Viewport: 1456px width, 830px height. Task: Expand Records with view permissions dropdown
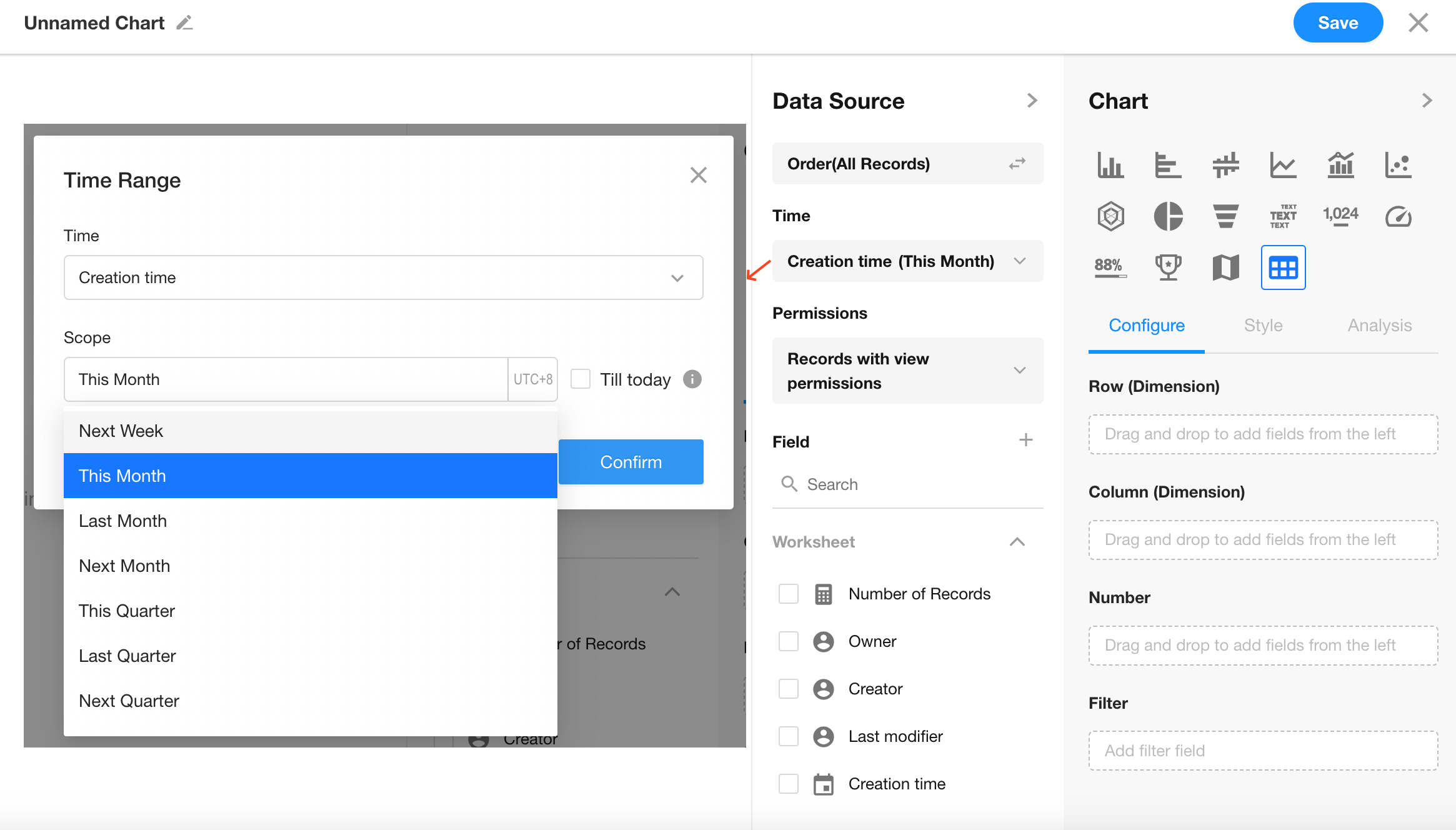pyautogui.click(x=907, y=371)
